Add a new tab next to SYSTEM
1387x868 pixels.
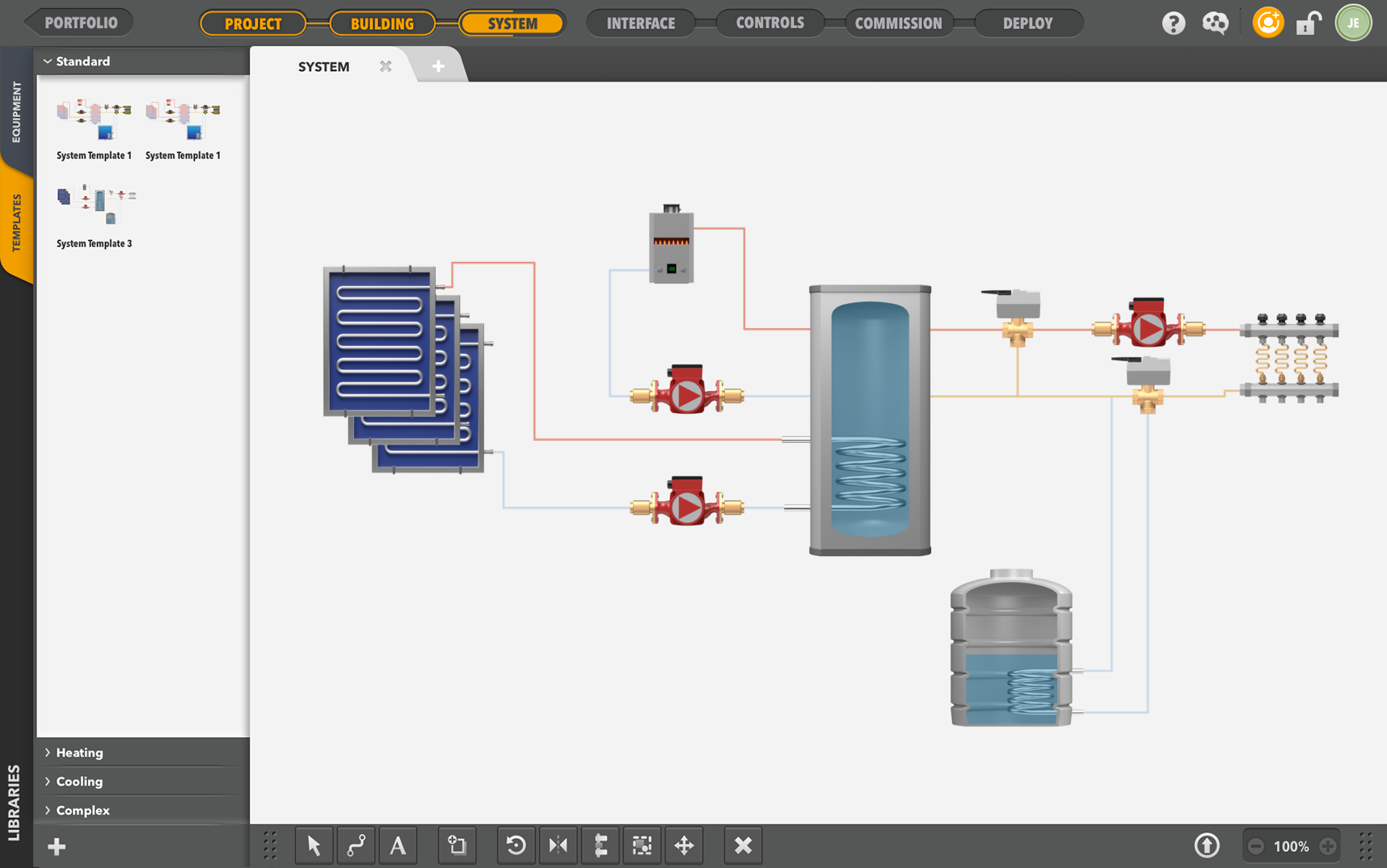point(438,66)
